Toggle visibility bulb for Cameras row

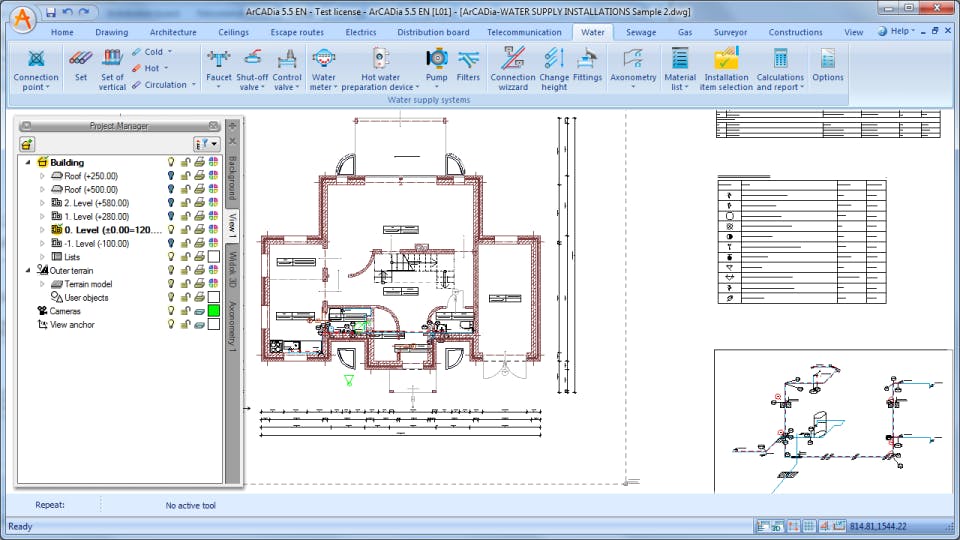click(x=171, y=311)
